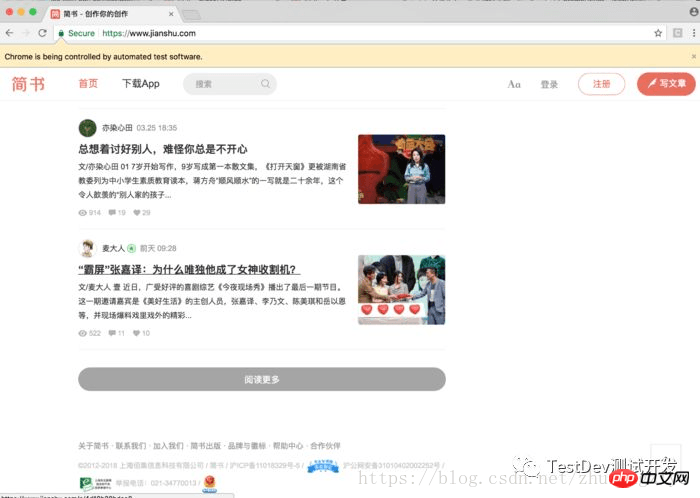Click the magnifier search icon

(265, 83)
